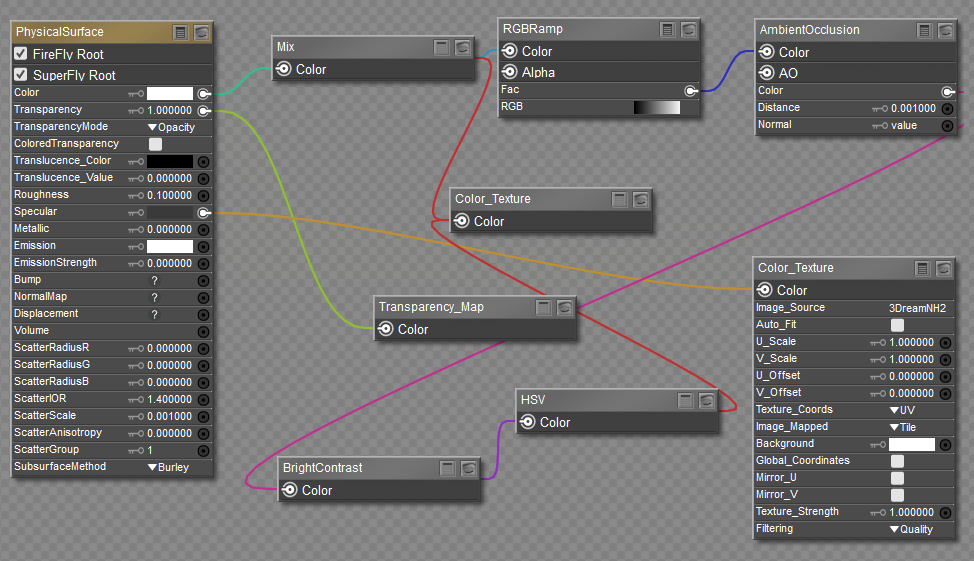Toggle the preview icon on BrightContrast node
Image resolution: width=974 pixels, height=561 pixels.
tap(468, 468)
